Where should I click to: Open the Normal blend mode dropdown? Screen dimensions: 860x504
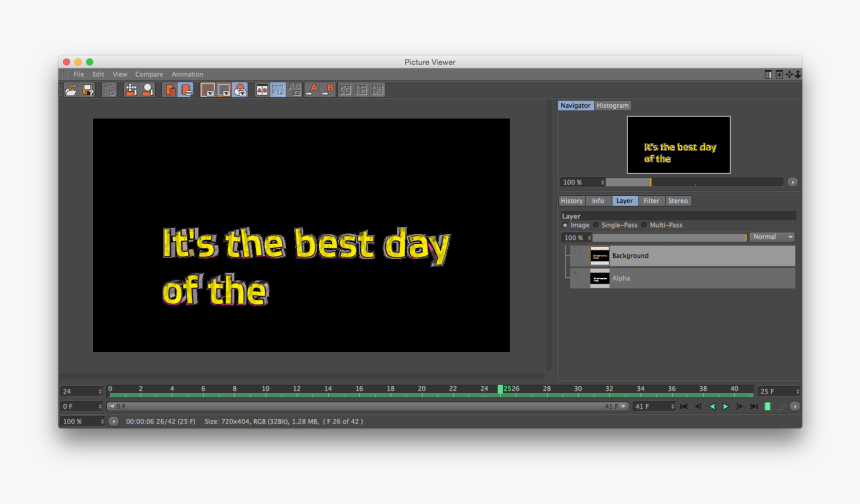point(772,237)
